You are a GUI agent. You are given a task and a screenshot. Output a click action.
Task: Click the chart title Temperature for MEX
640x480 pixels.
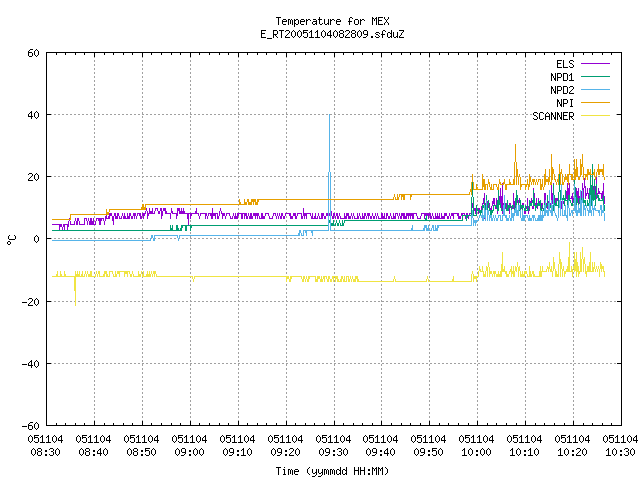pos(332,21)
